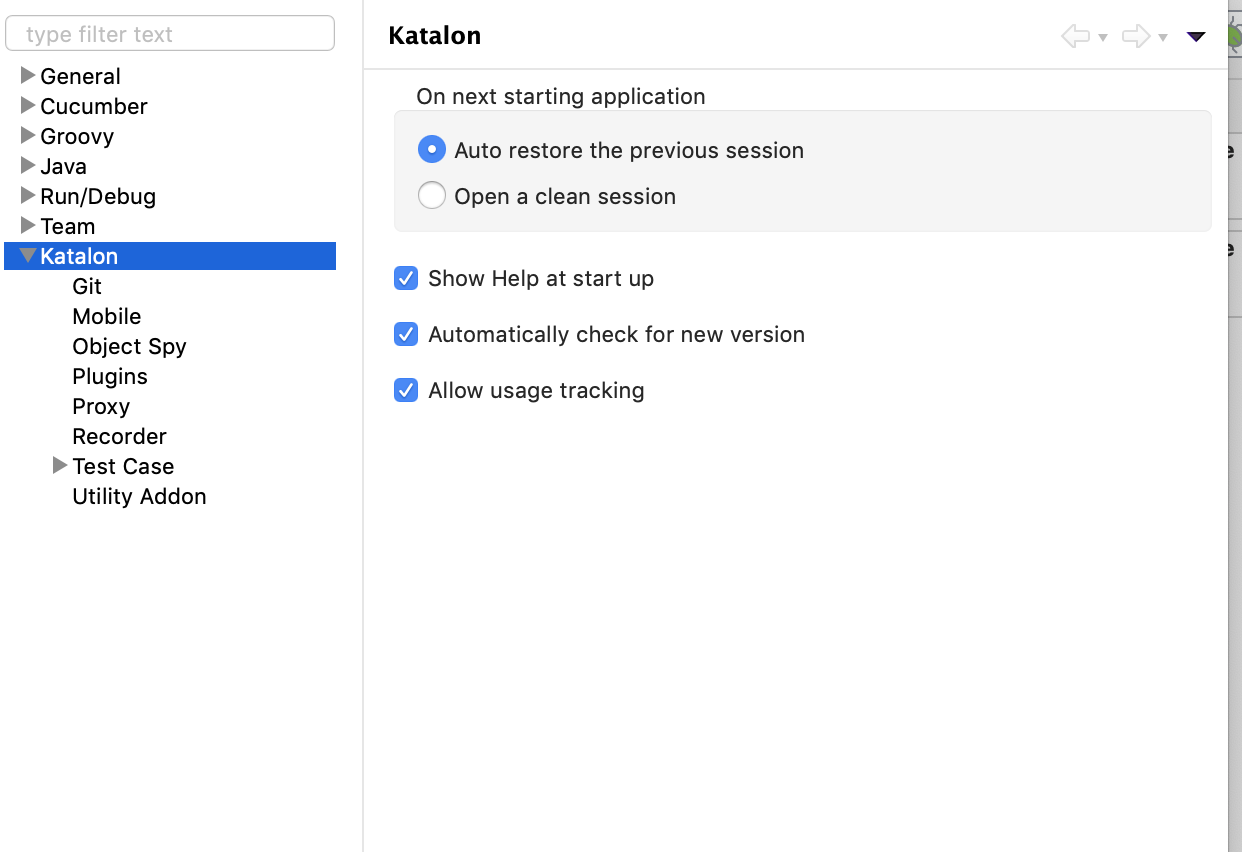Expand the Test Case subtree

coord(60,466)
